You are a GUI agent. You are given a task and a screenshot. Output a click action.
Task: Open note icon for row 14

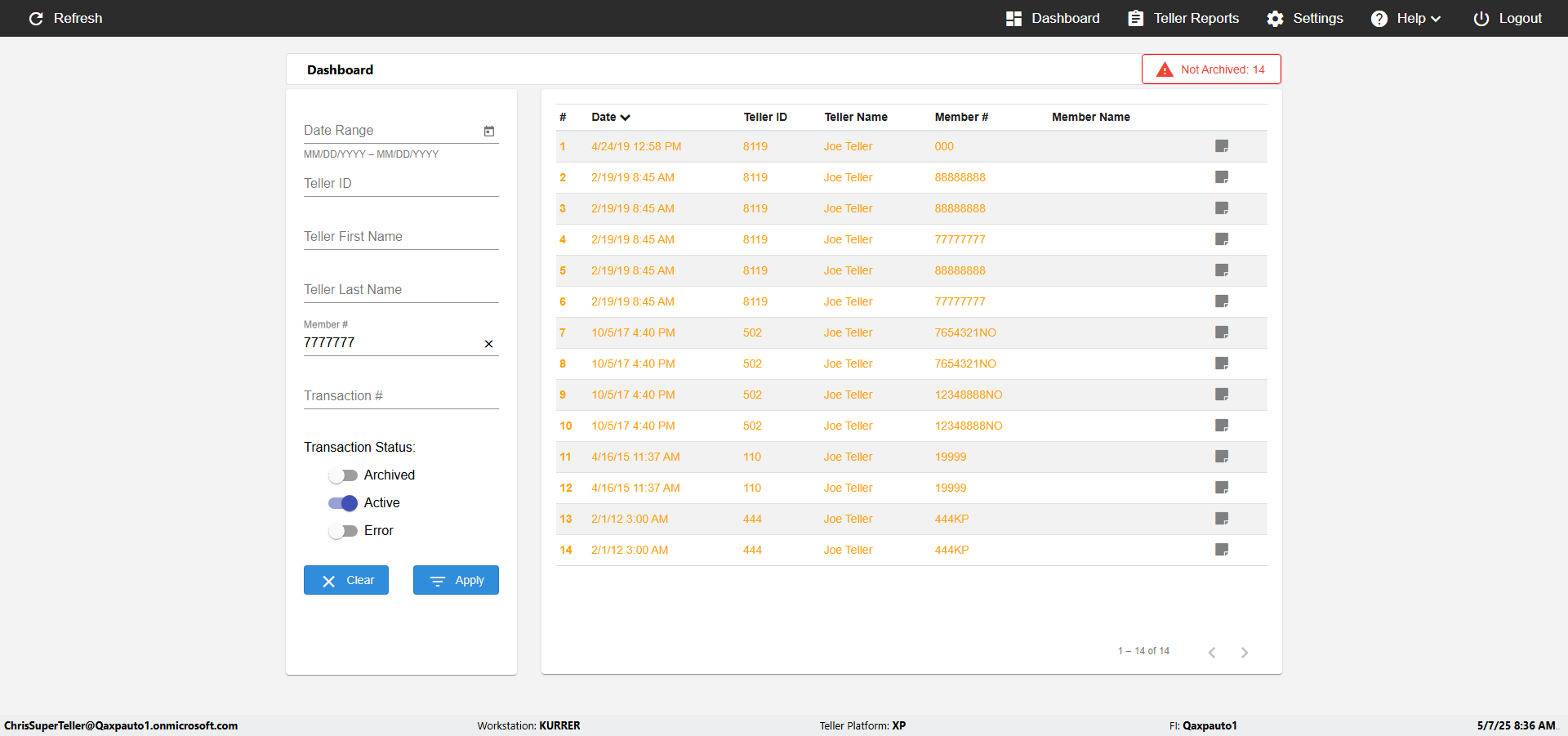[x=1222, y=550]
